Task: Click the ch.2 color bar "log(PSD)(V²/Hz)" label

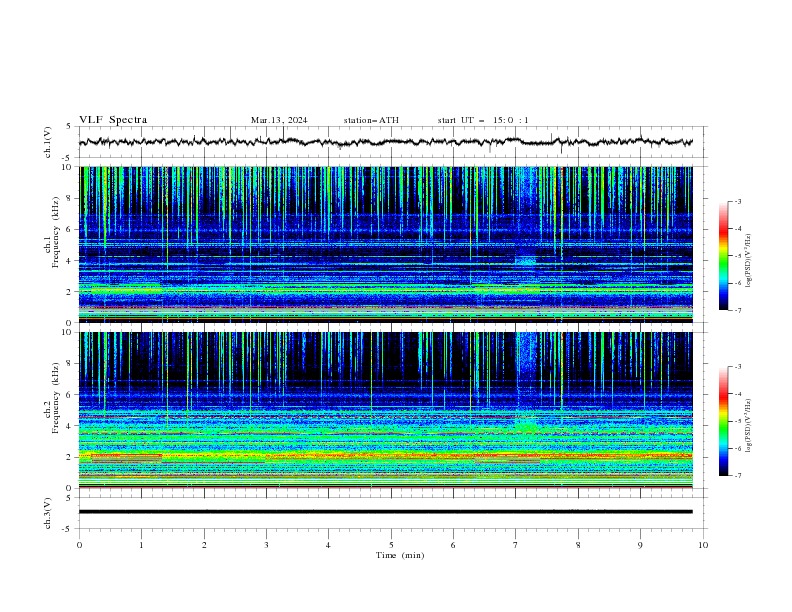Action: point(749,426)
